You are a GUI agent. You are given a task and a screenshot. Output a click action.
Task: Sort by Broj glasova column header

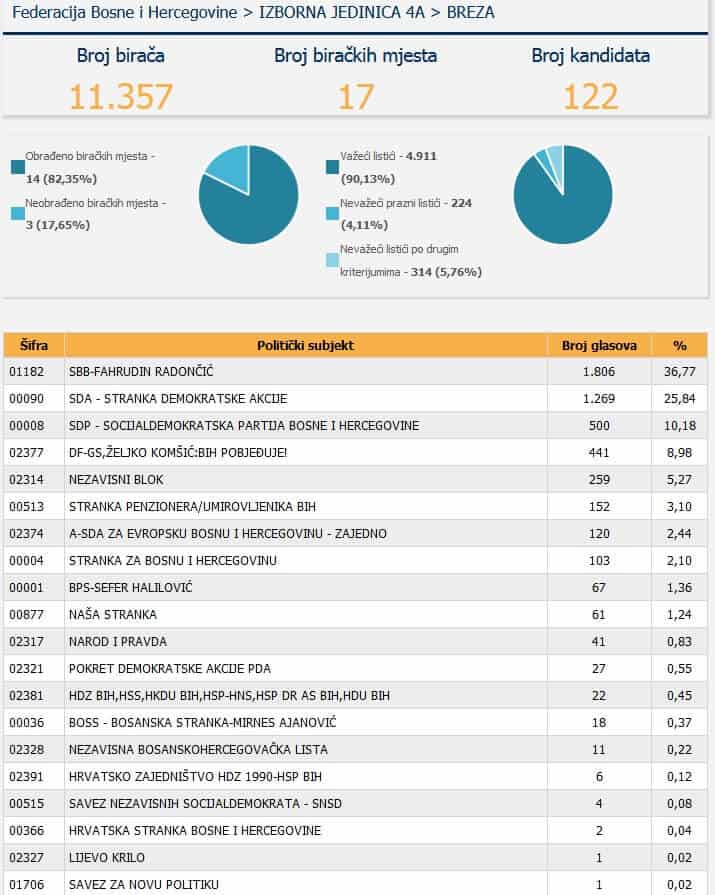tap(599, 346)
